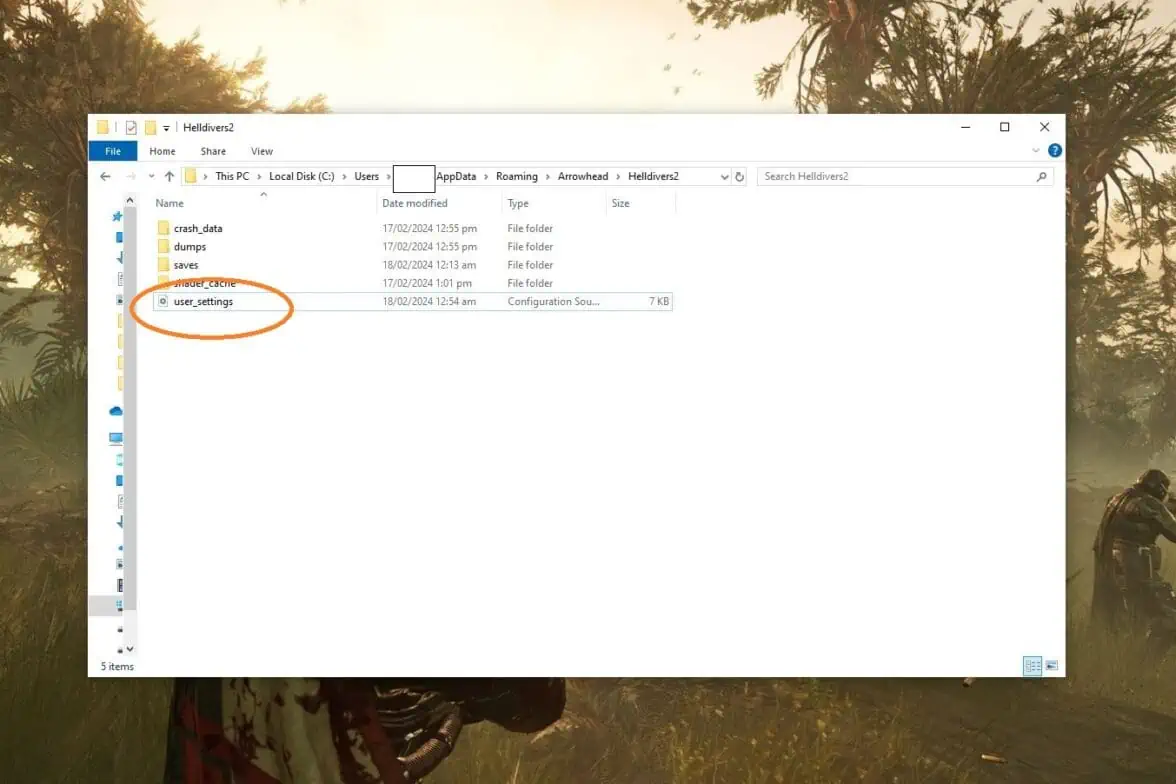
Task: Expand the chevron after Local Disk (C:)
Action: coord(344,176)
